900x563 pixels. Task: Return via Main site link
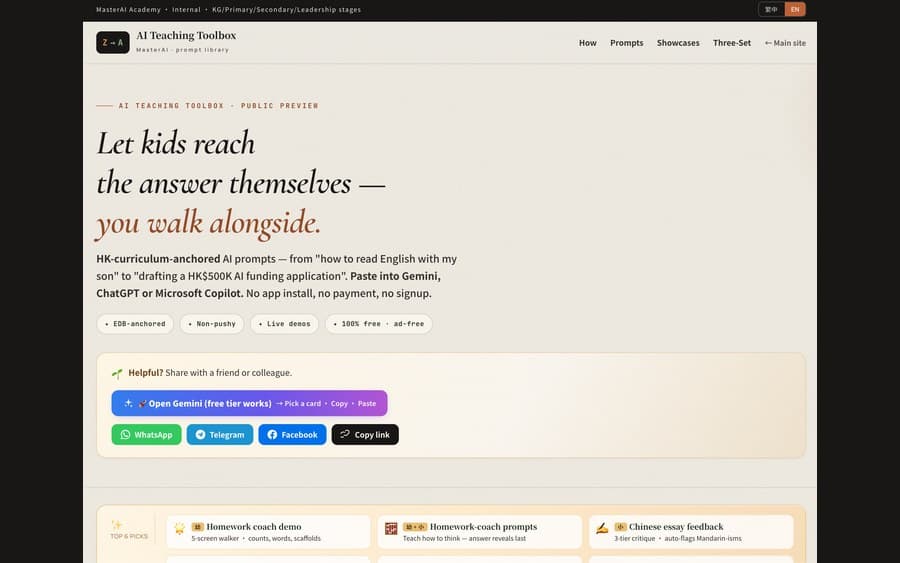(785, 42)
